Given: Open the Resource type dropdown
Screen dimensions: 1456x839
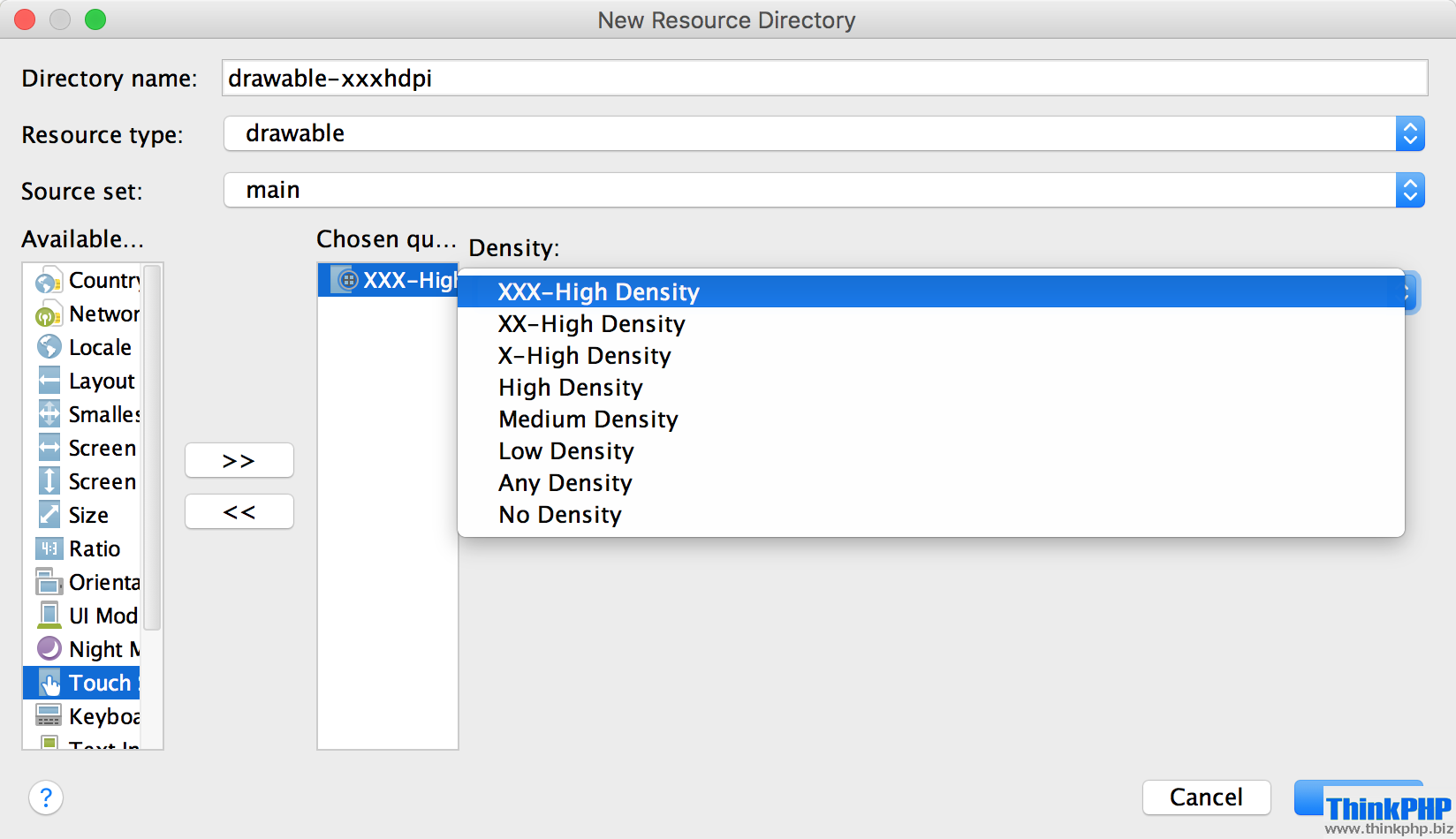Looking at the screenshot, I should (823, 133).
